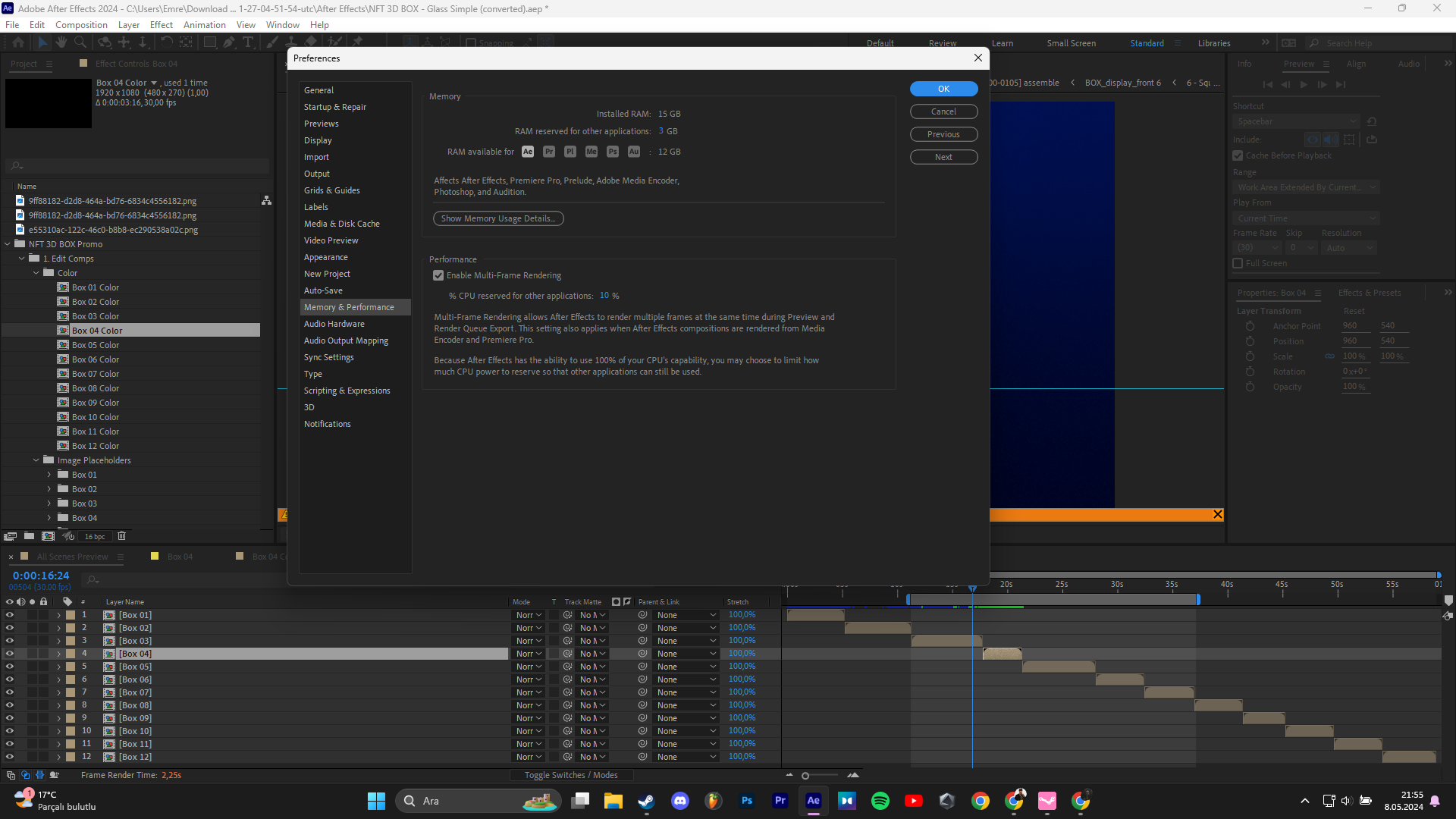Click the delete trash icon in Project panel

point(121,536)
